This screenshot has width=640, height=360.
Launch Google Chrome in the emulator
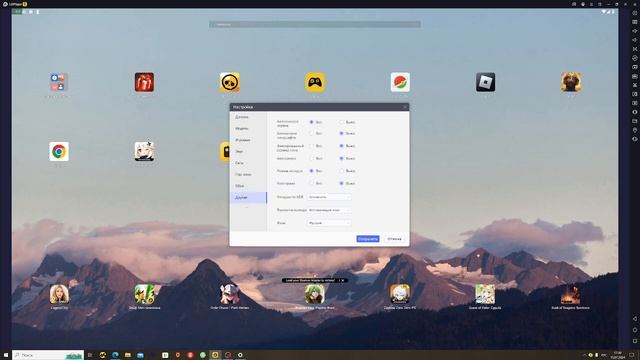(x=59, y=151)
